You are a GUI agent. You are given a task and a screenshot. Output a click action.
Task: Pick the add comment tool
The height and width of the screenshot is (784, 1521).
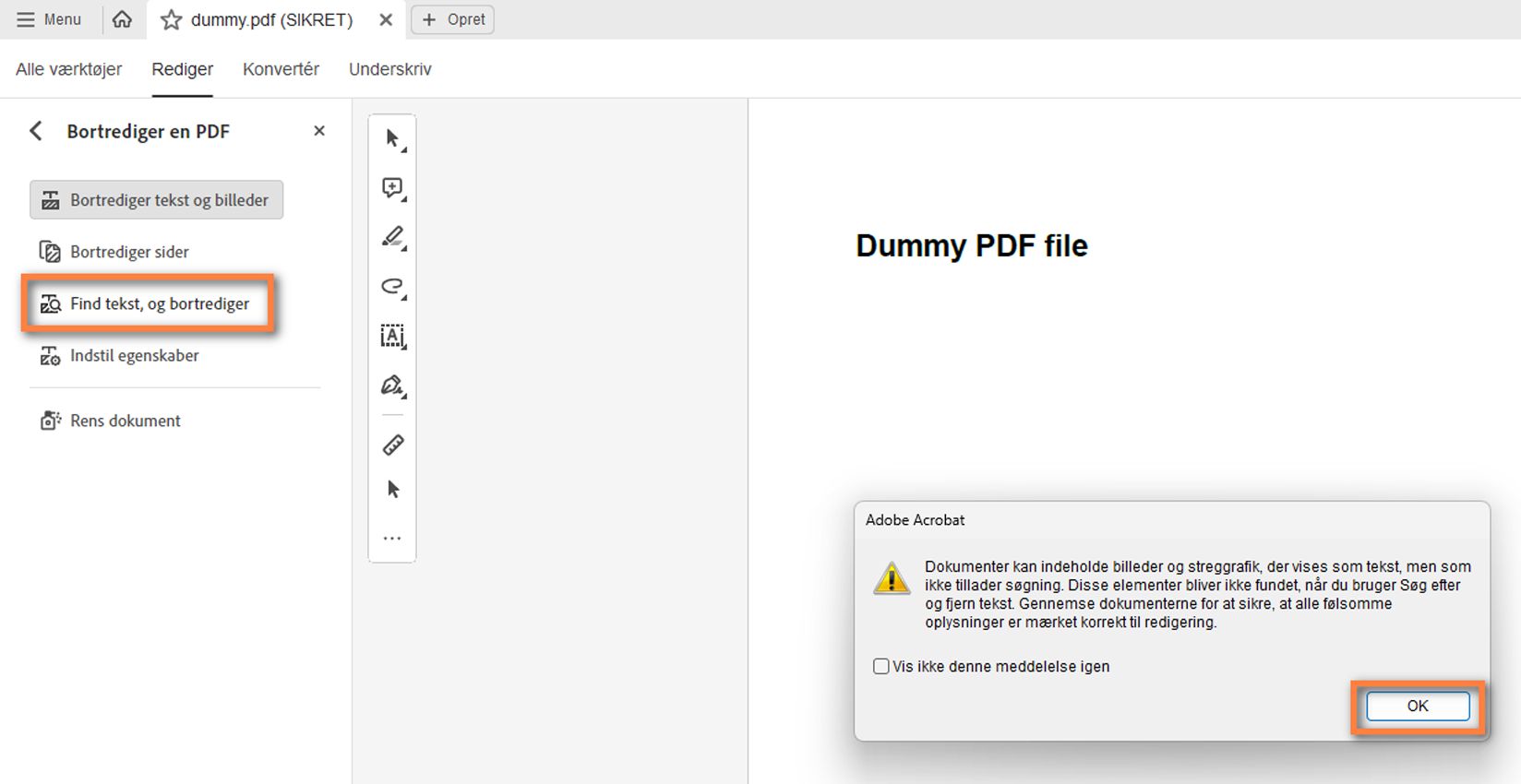coord(393,188)
